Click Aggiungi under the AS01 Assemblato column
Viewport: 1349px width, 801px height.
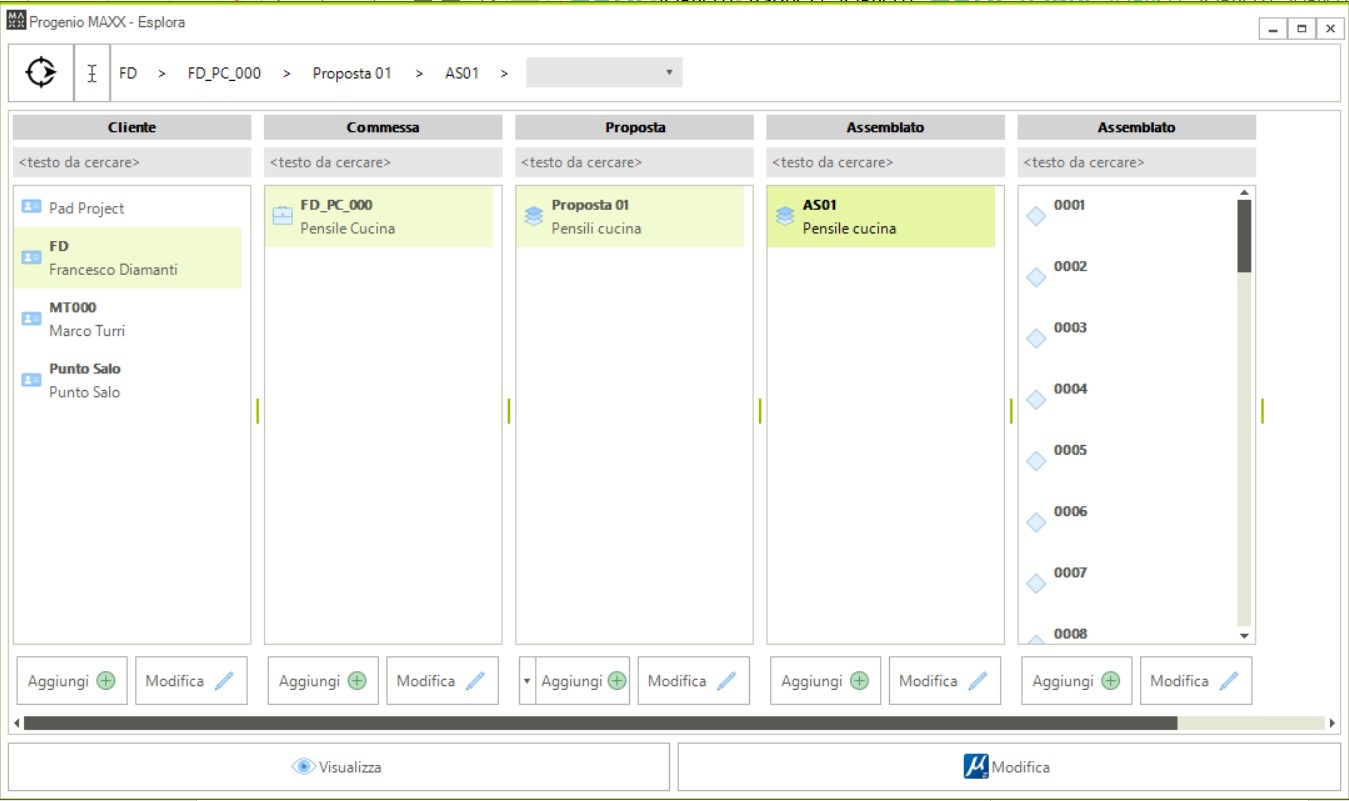825,681
